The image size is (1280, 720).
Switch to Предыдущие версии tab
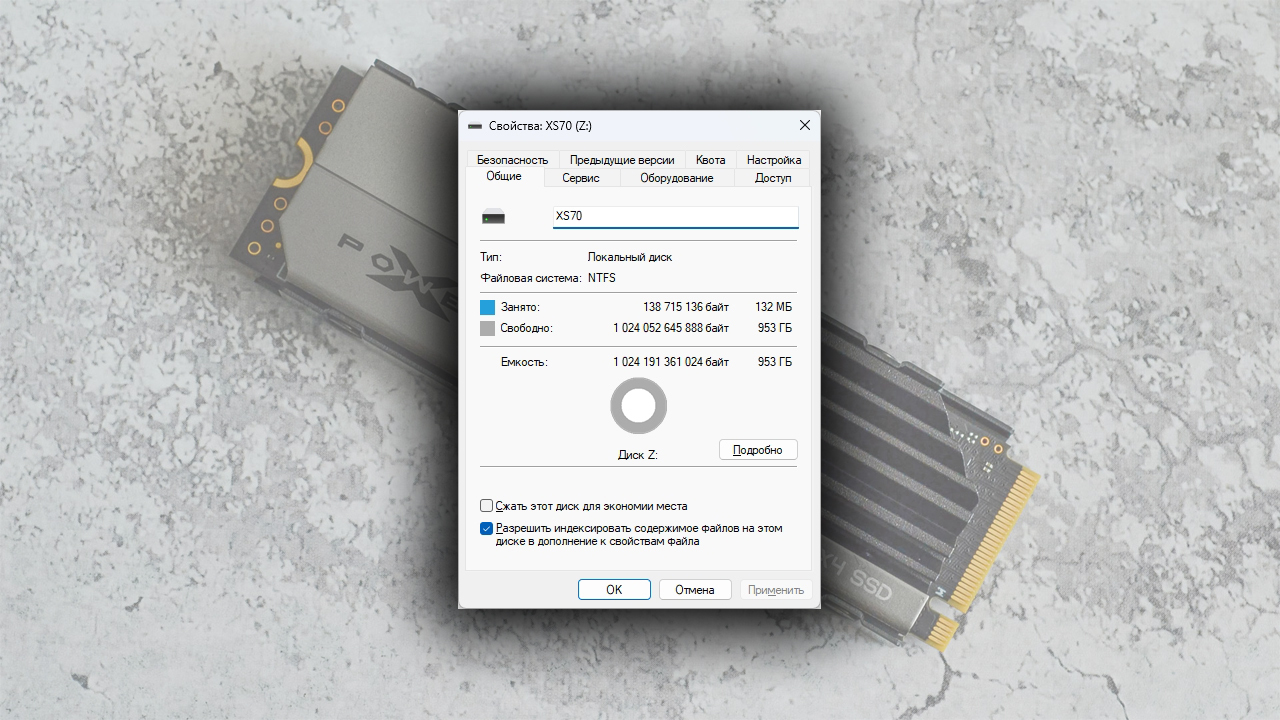pos(622,159)
